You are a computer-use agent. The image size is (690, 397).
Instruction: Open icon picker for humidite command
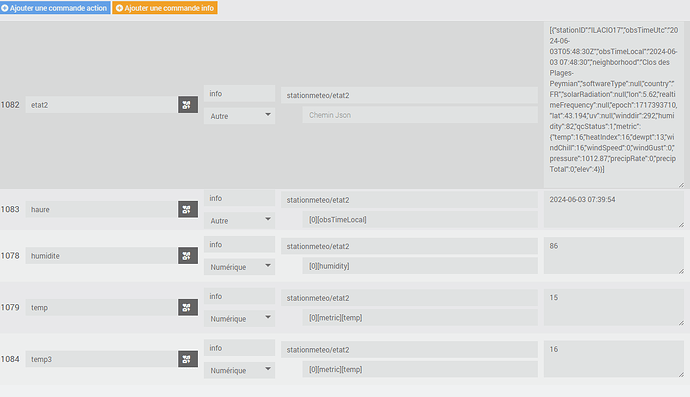188,256
